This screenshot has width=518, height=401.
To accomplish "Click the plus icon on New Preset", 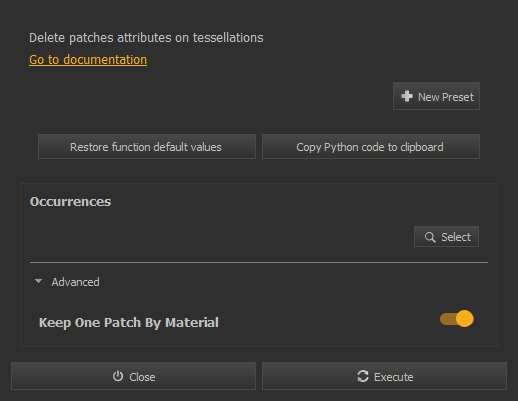I will (407, 96).
